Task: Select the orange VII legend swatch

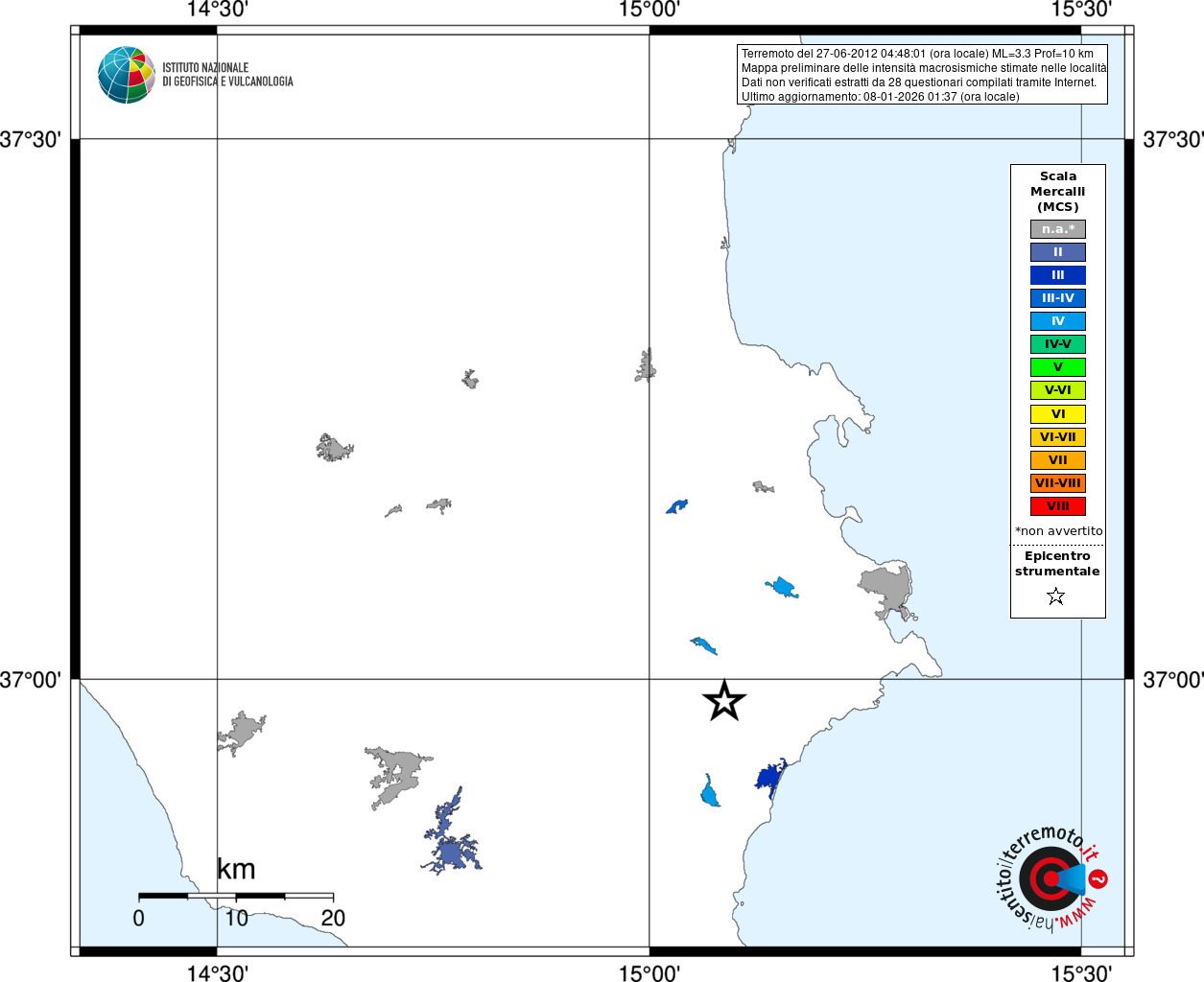Action: pyautogui.click(x=1058, y=460)
